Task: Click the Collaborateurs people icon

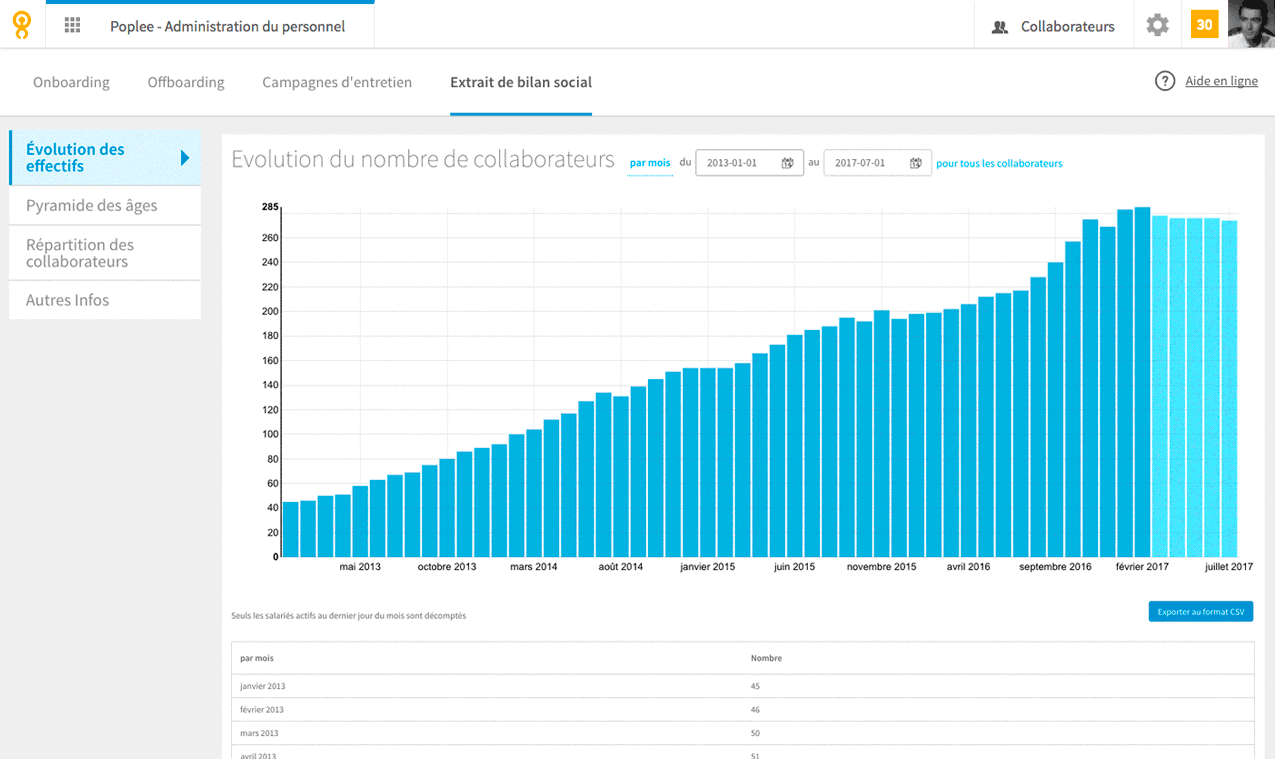Action: (999, 27)
